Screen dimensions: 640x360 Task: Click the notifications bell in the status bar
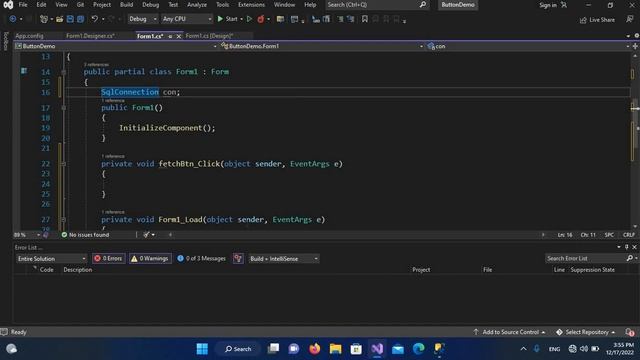pos(630,332)
